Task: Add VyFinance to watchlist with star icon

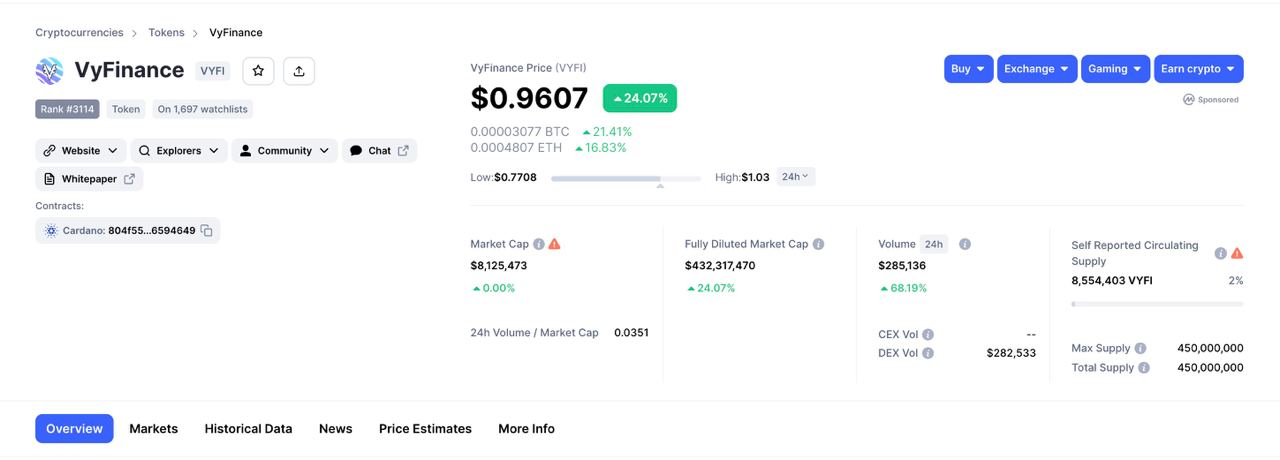Action: click(x=258, y=70)
